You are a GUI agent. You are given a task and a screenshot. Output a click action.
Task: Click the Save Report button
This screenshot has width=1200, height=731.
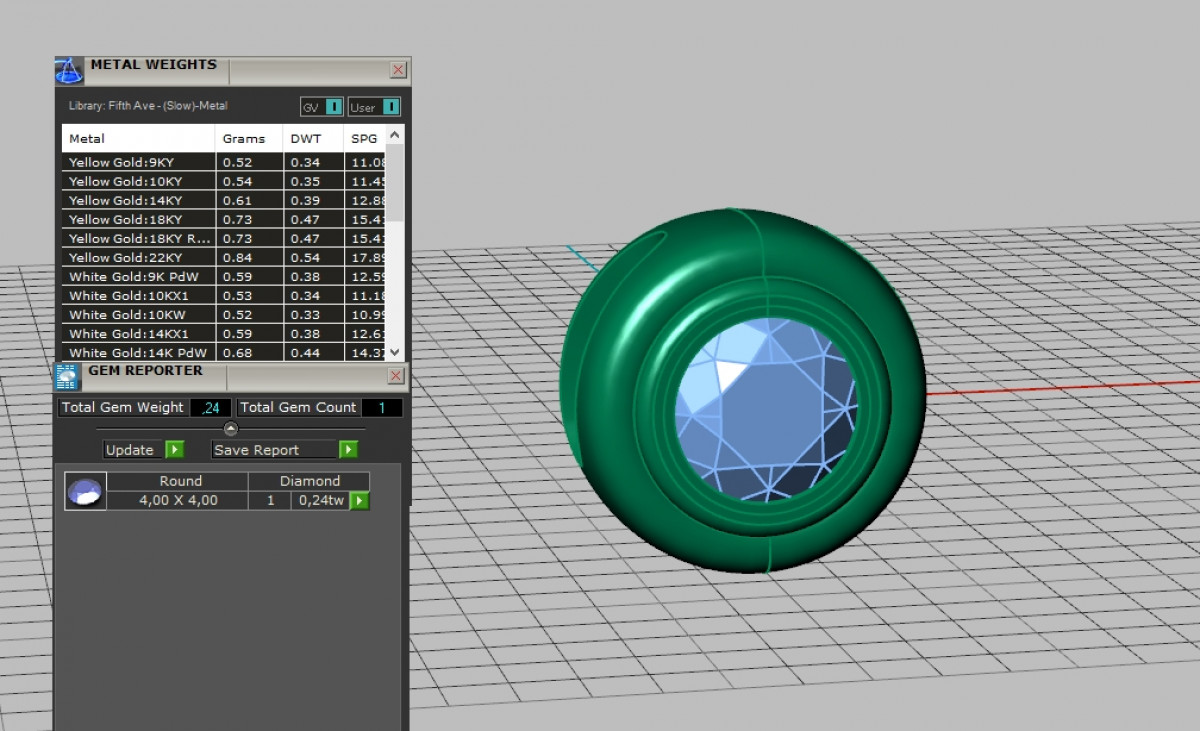(x=284, y=450)
